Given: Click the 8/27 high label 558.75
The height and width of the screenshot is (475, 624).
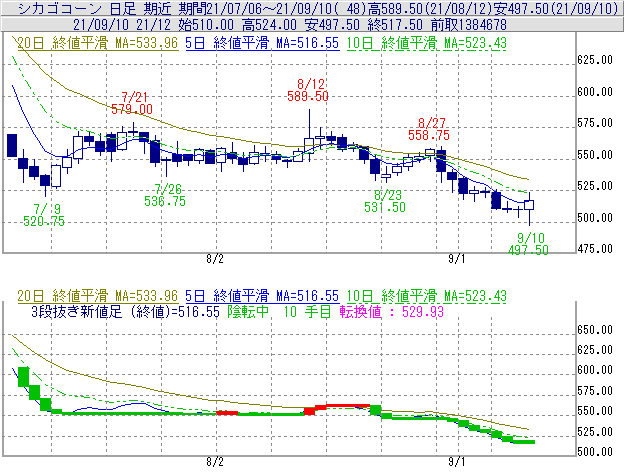Looking at the screenshot, I should pyautogui.click(x=429, y=135).
